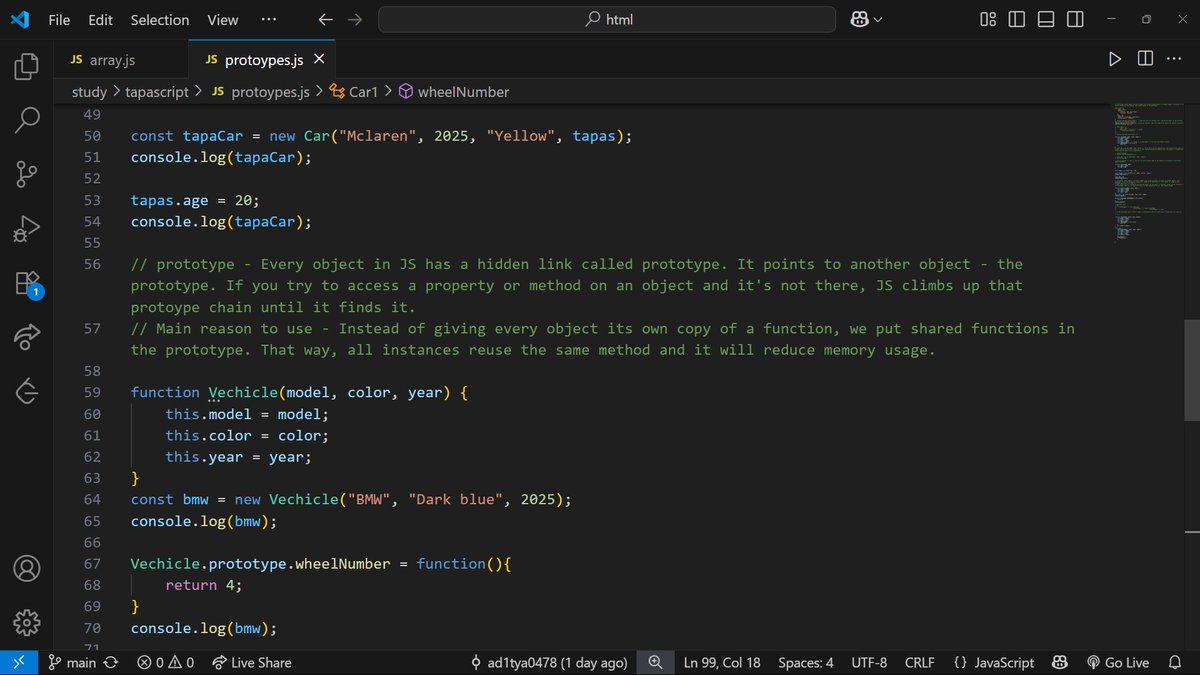Expand the study breadcrumb folder

[x=89, y=92]
